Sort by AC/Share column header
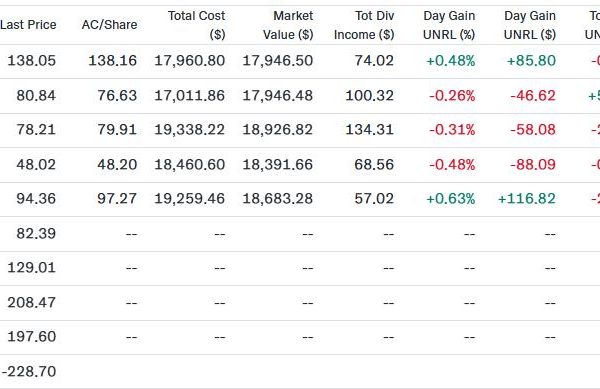 (109, 25)
